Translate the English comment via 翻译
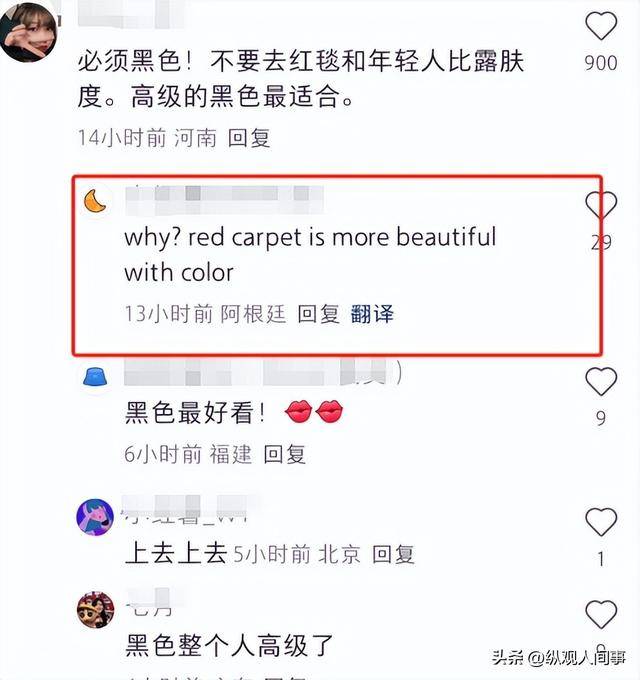This screenshot has height=680, width=640. (372, 314)
